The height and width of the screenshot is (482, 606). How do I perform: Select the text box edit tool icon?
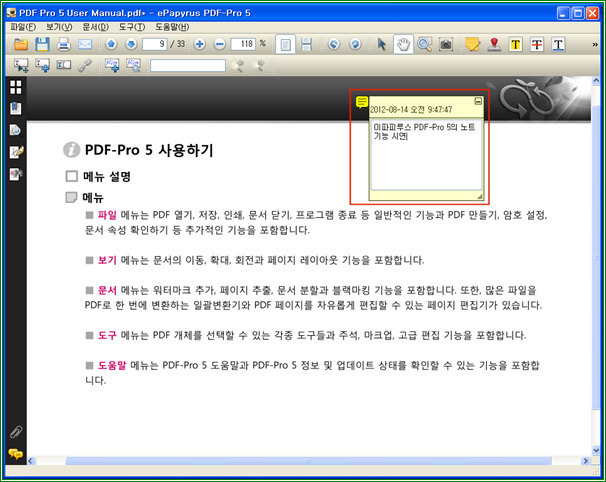click(x=64, y=65)
